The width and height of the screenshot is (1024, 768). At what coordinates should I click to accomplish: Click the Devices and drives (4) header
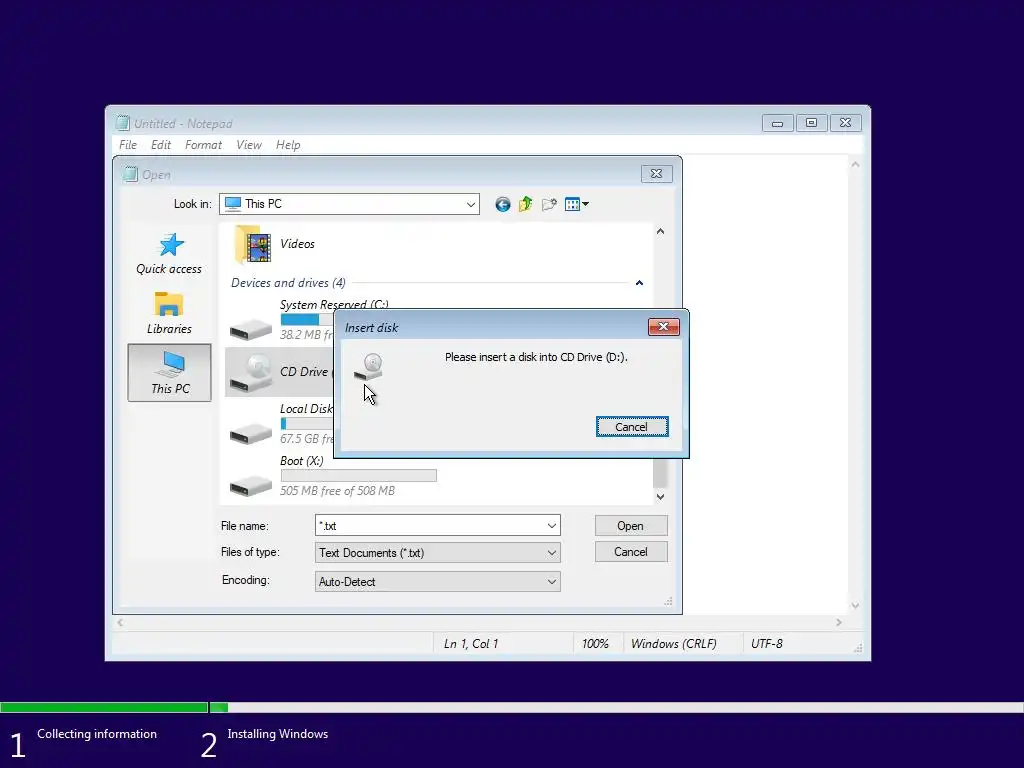288,283
